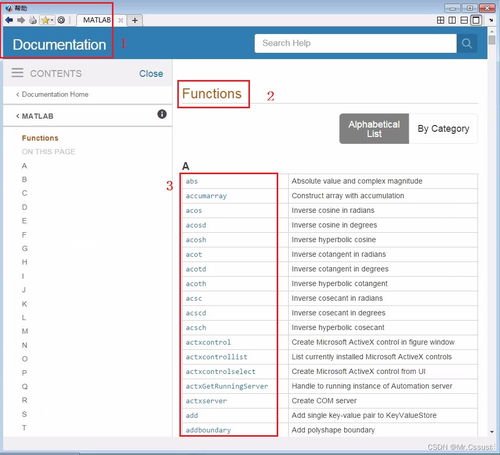Click the scrollbar down arrow at bottom
Screen dimensions: 500x455
coord(492,432)
